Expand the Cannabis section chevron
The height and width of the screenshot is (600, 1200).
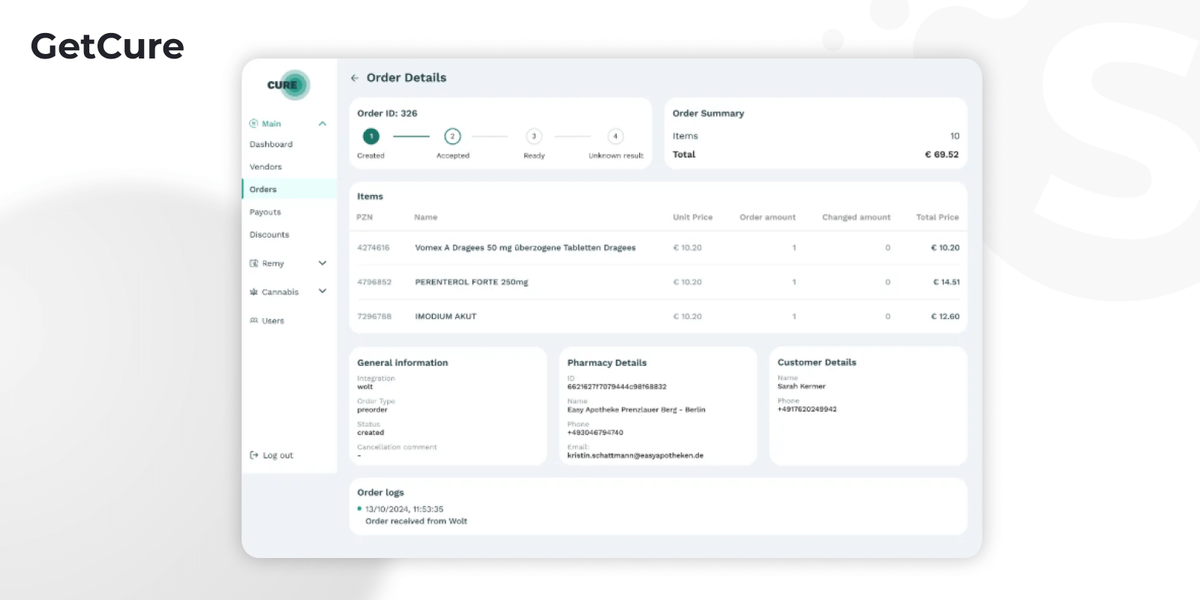coord(322,292)
